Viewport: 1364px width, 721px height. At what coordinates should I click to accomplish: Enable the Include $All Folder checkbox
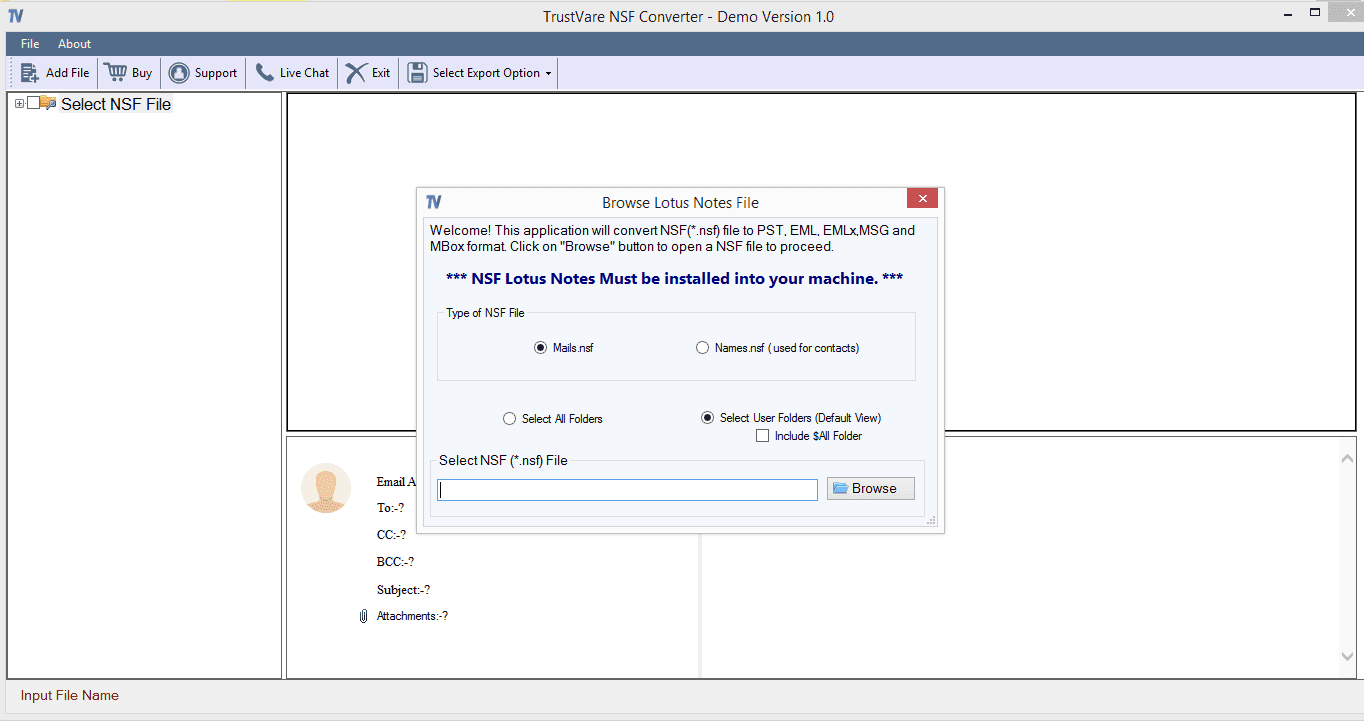pos(763,435)
